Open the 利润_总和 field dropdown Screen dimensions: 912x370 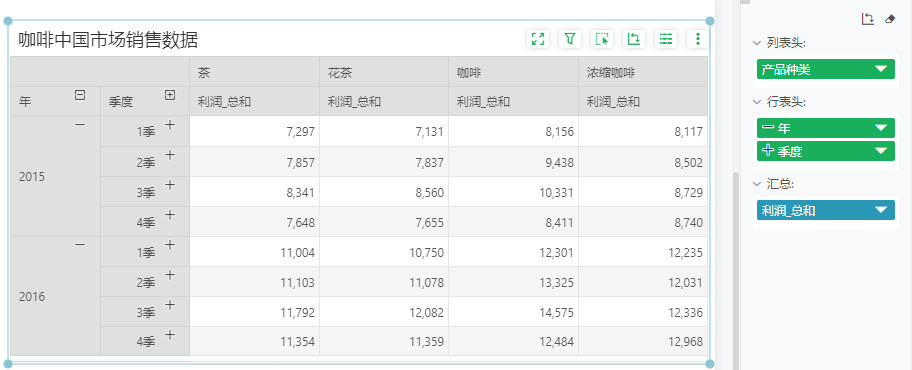(881, 210)
